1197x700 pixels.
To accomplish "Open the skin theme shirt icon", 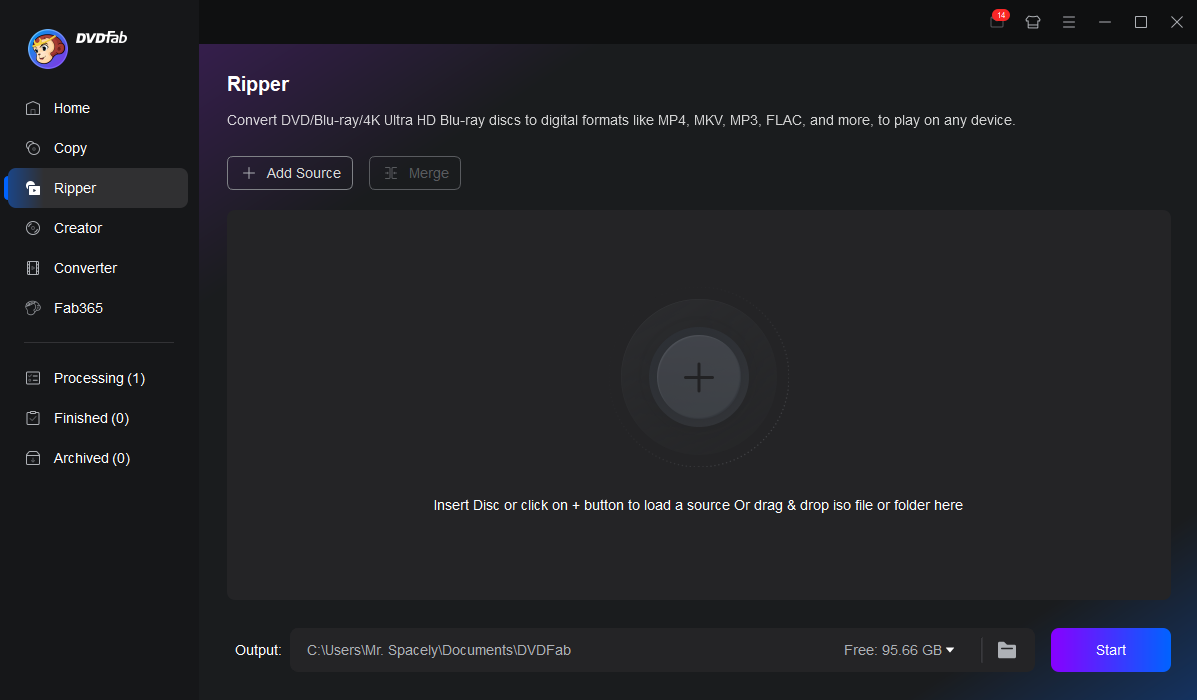I will [1033, 22].
